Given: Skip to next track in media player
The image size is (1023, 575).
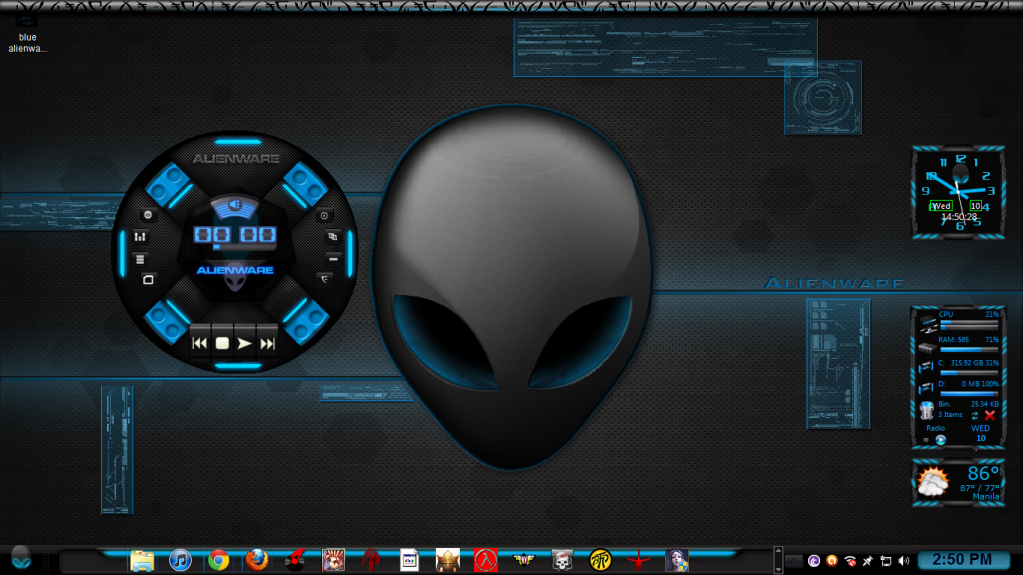Looking at the screenshot, I should (267, 343).
